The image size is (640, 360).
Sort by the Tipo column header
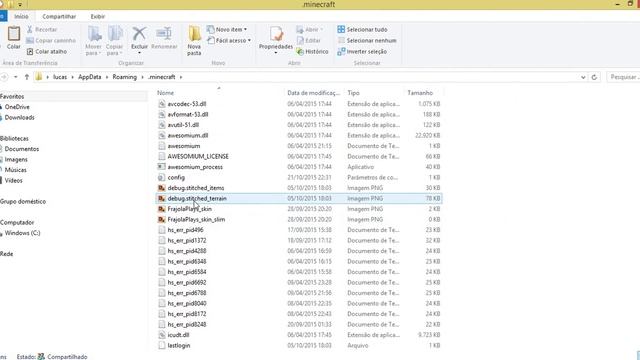point(353,93)
